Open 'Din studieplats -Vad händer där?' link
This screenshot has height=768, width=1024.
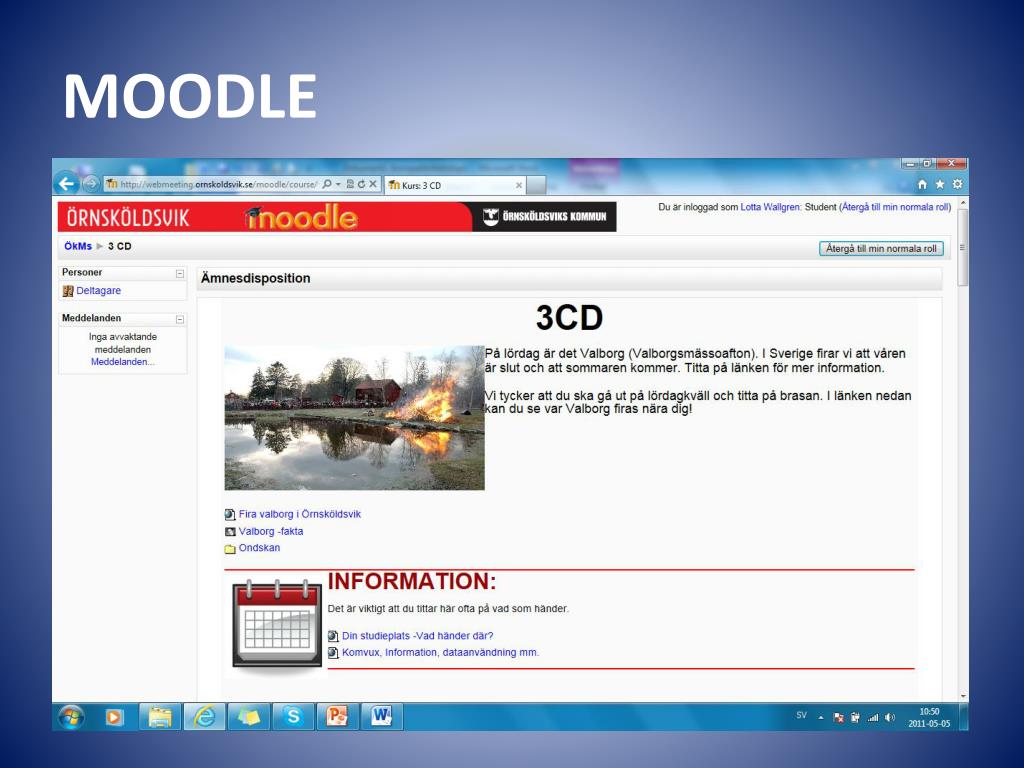(418, 635)
